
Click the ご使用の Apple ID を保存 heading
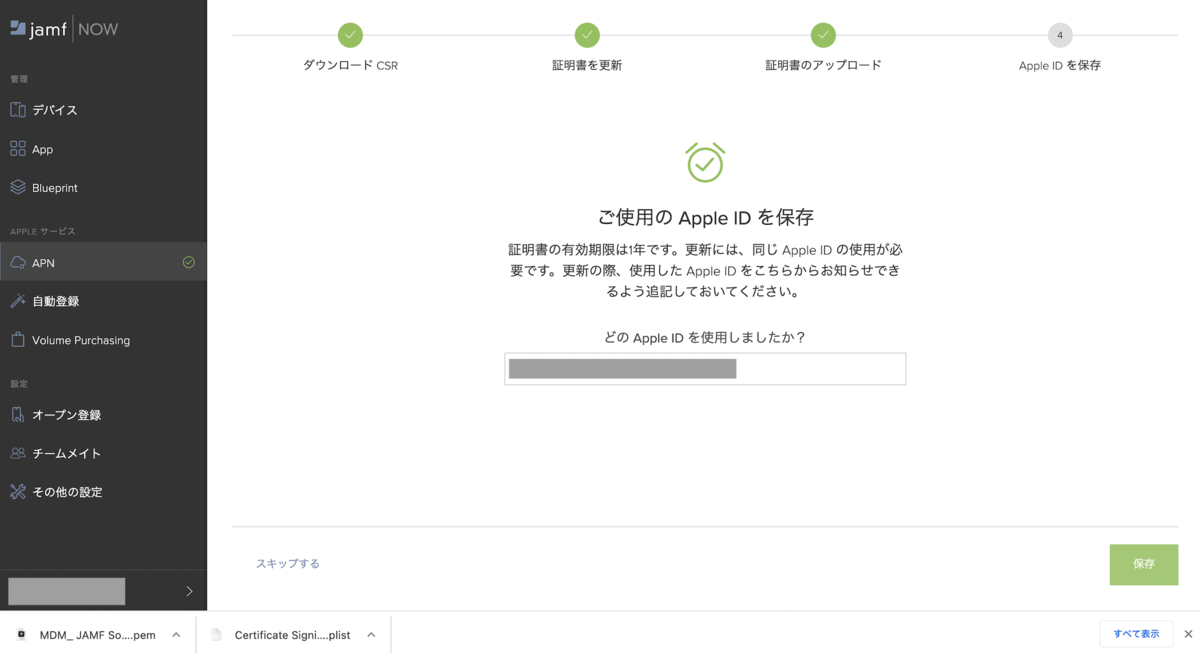pyautogui.click(x=705, y=217)
